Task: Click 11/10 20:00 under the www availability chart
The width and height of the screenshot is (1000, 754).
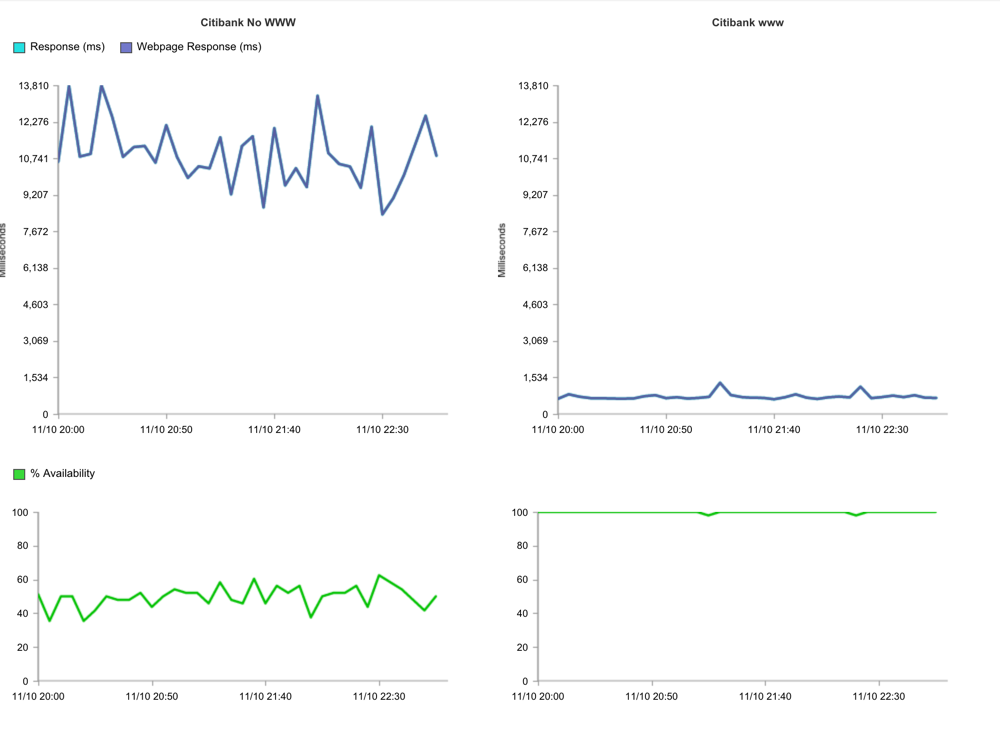Action: pos(538,697)
